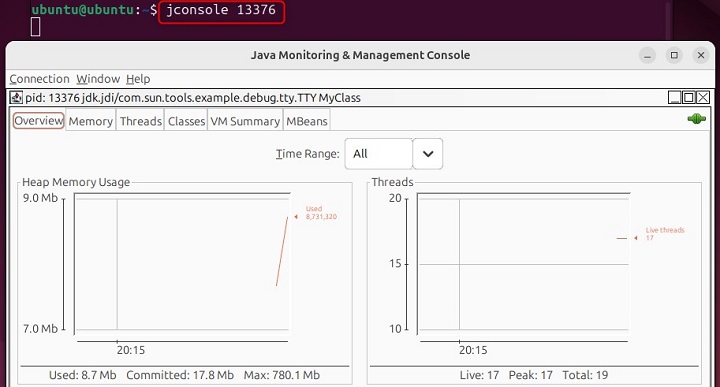Click the green connection status icon

tap(697, 119)
